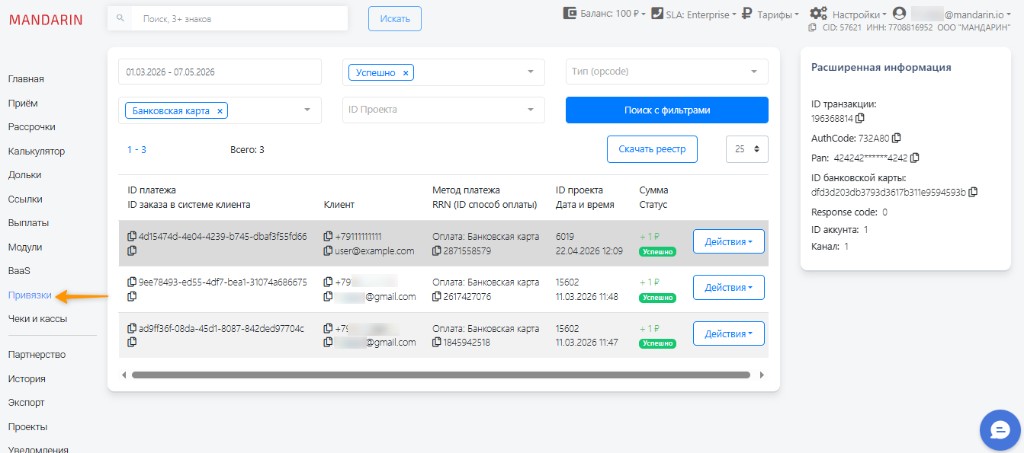Open the Экспорт section

[26, 403]
